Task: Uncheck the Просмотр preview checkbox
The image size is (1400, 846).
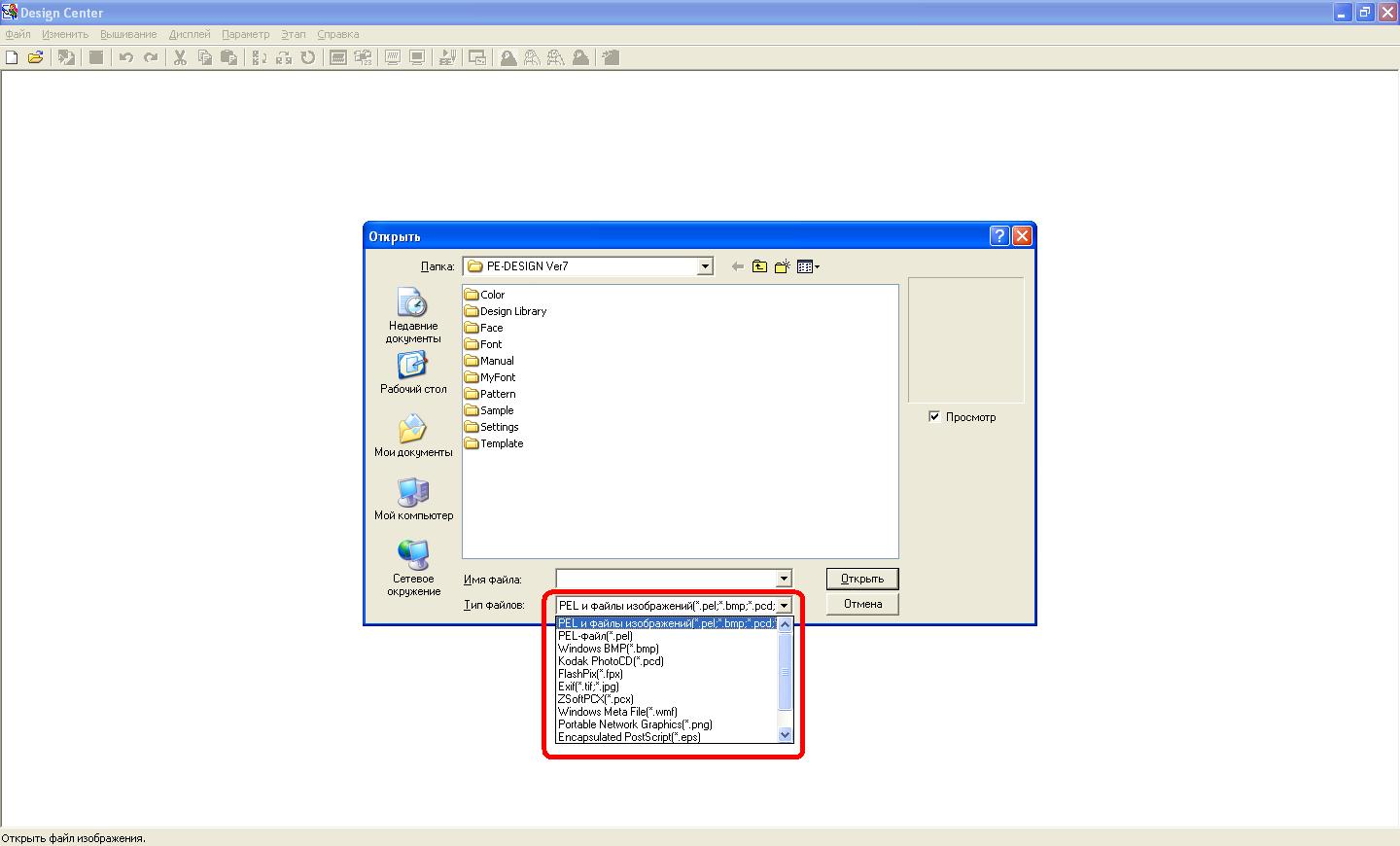Action: (934, 417)
